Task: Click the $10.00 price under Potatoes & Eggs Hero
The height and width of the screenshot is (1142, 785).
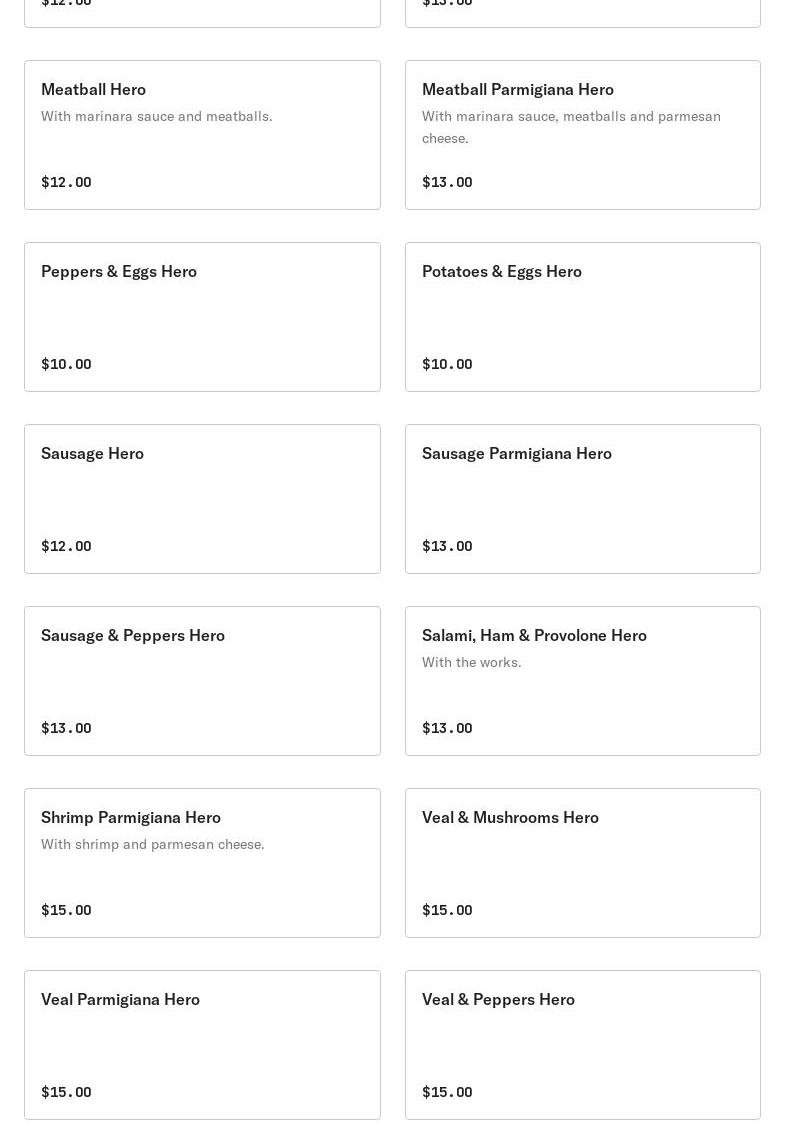Action: click(447, 364)
